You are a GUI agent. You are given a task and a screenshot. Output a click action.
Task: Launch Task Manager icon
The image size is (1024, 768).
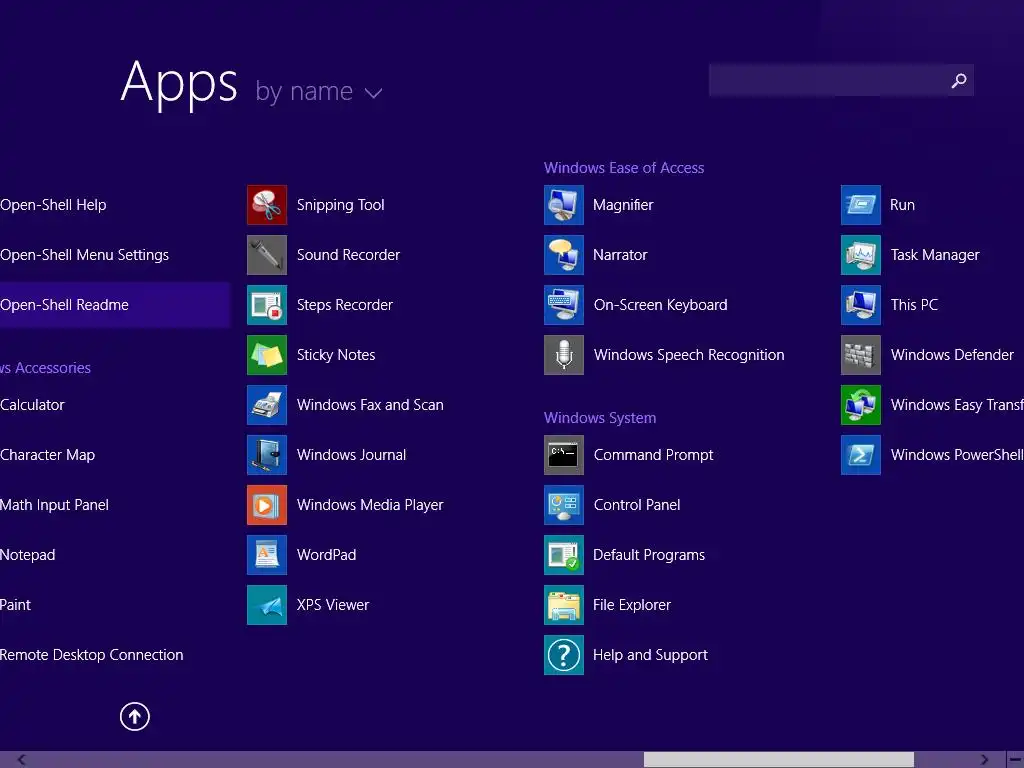(x=861, y=255)
